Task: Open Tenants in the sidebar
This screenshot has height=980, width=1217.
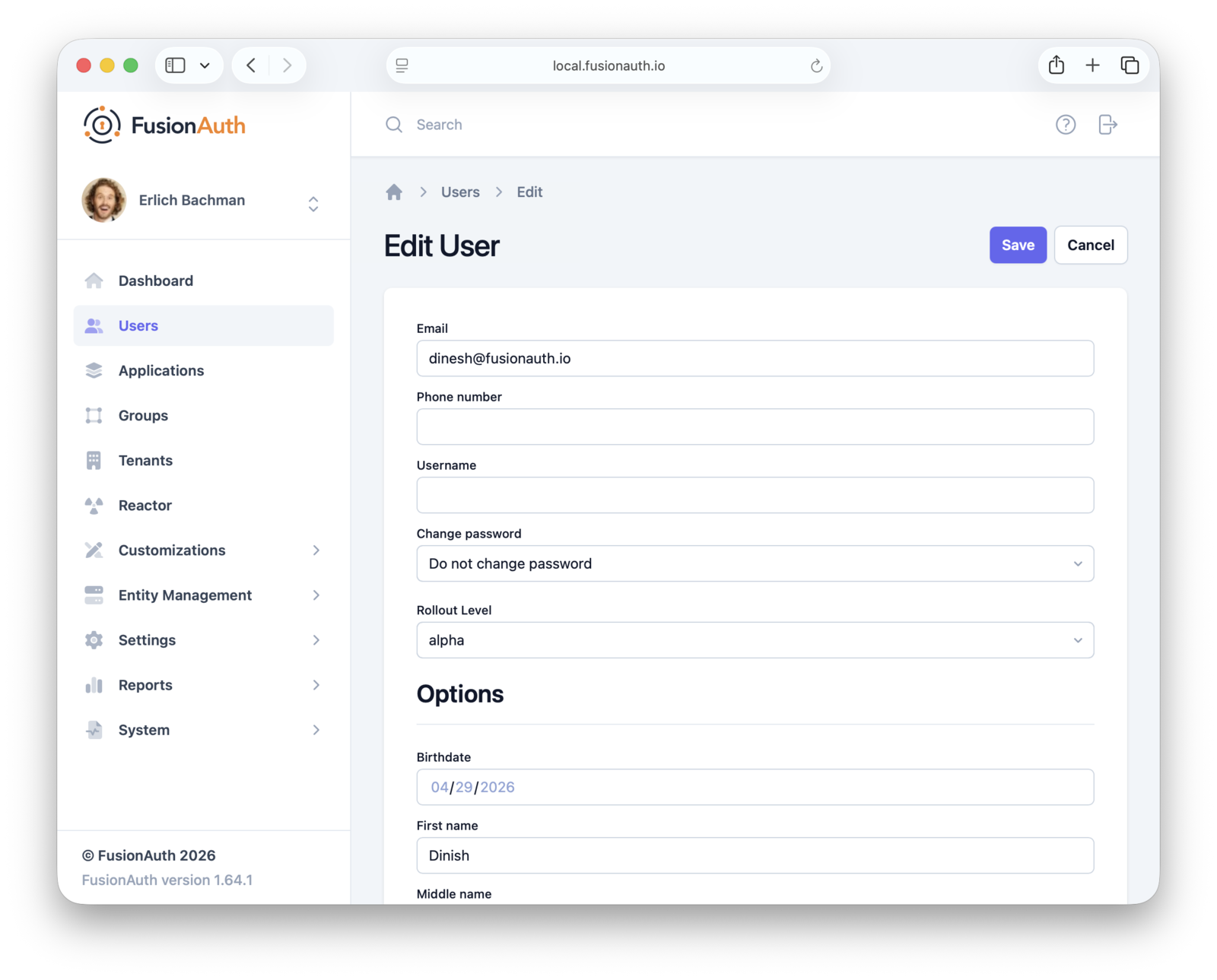Action: click(x=204, y=460)
